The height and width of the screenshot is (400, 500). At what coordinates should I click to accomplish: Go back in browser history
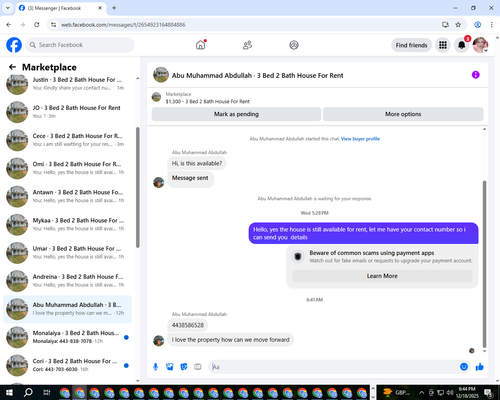click(9, 25)
